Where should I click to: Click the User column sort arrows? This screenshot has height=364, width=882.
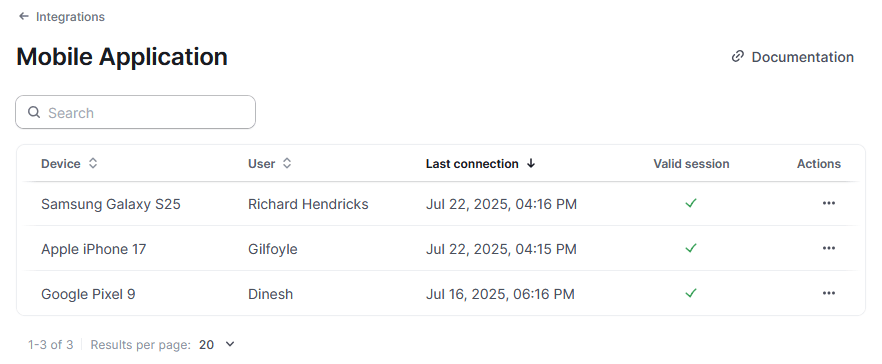tap(287, 164)
